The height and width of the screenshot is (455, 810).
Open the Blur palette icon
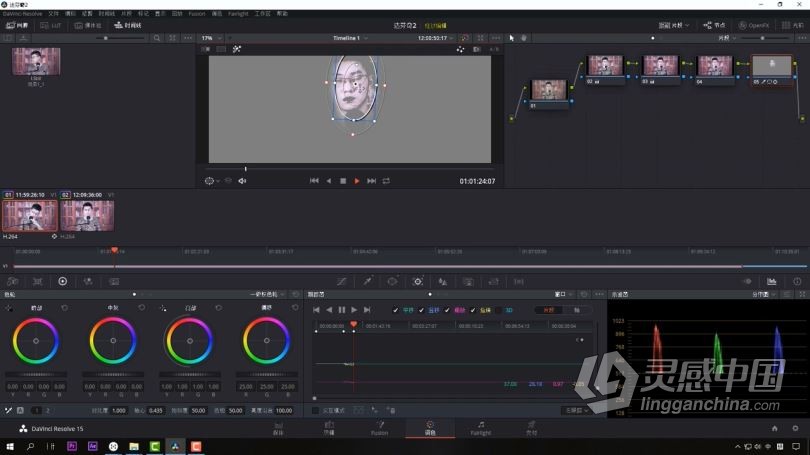point(443,281)
